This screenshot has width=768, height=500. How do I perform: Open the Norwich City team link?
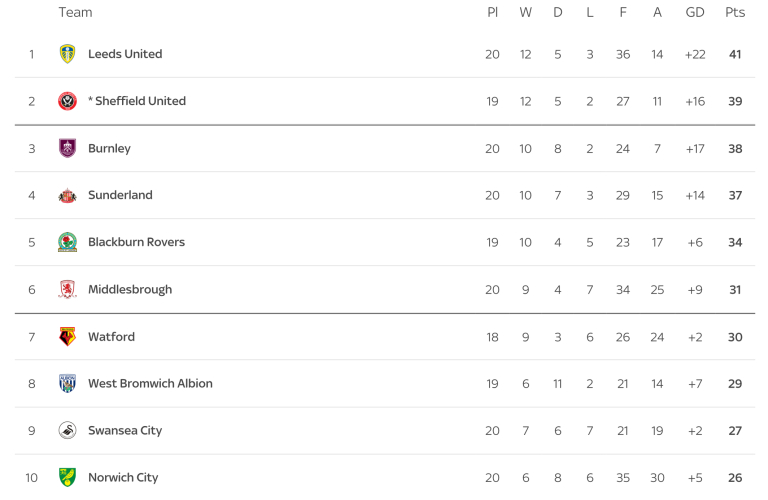click(123, 478)
